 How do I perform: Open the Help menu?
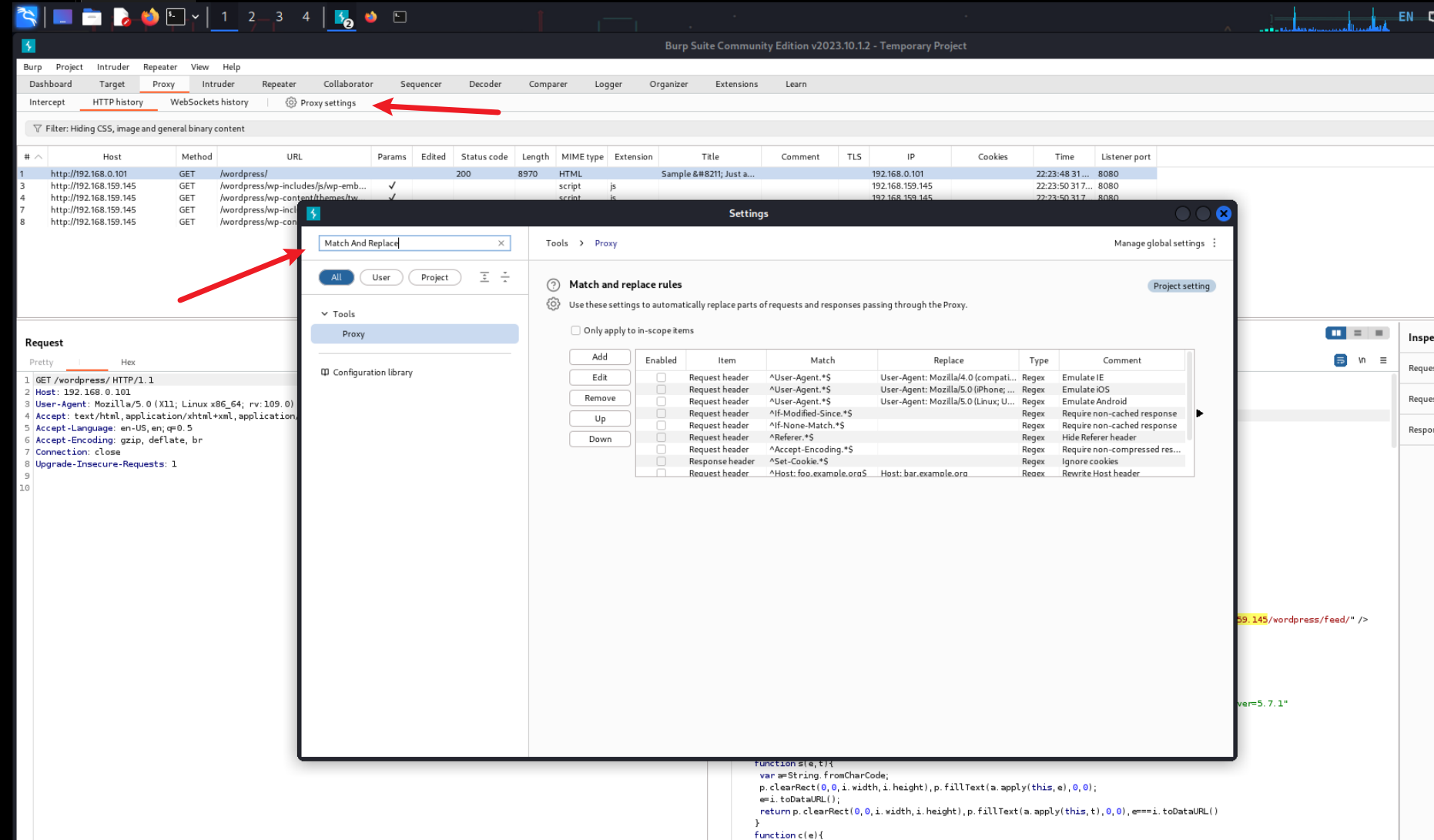[231, 67]
